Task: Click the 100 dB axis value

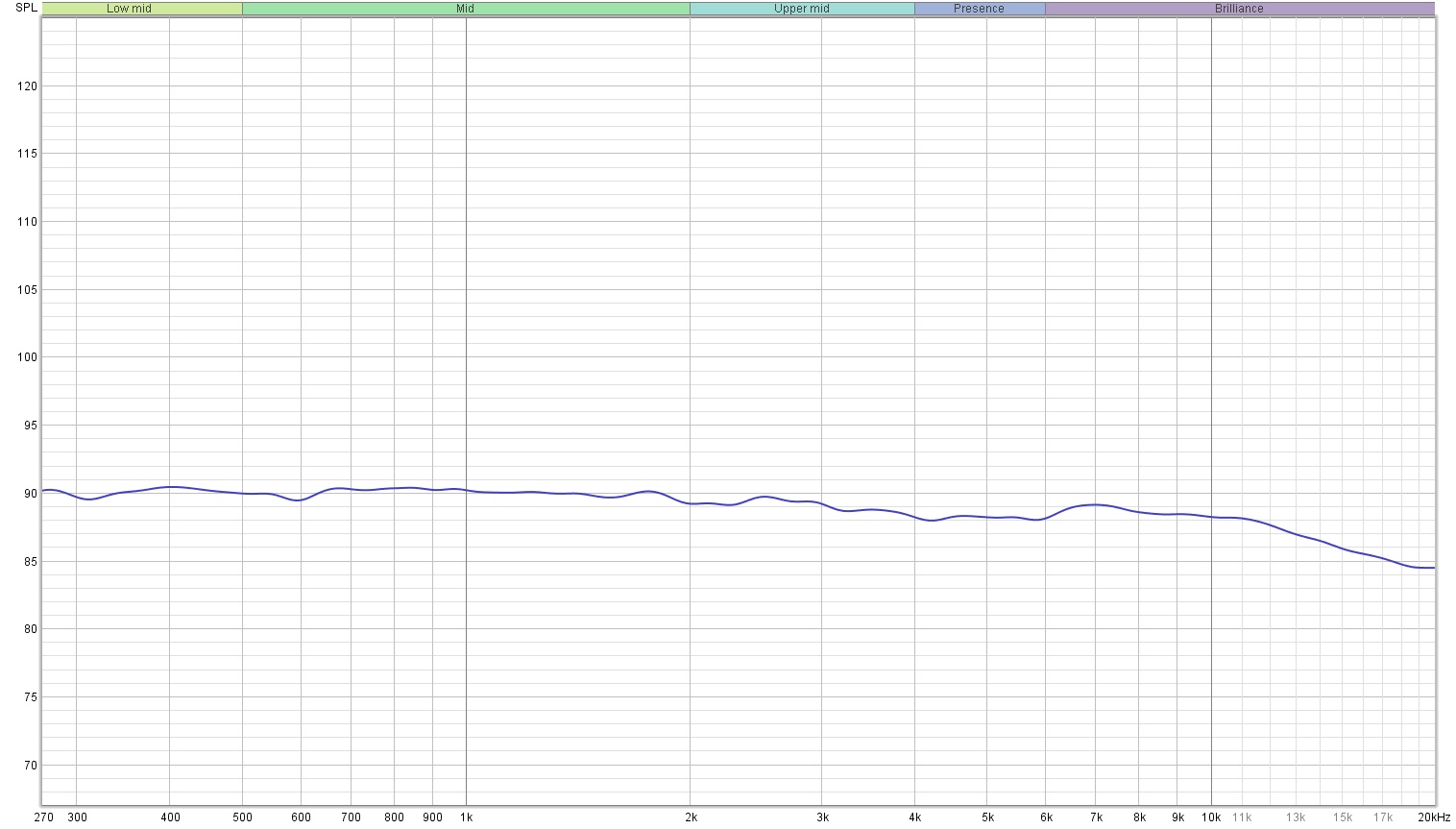Action: (27, 357)
